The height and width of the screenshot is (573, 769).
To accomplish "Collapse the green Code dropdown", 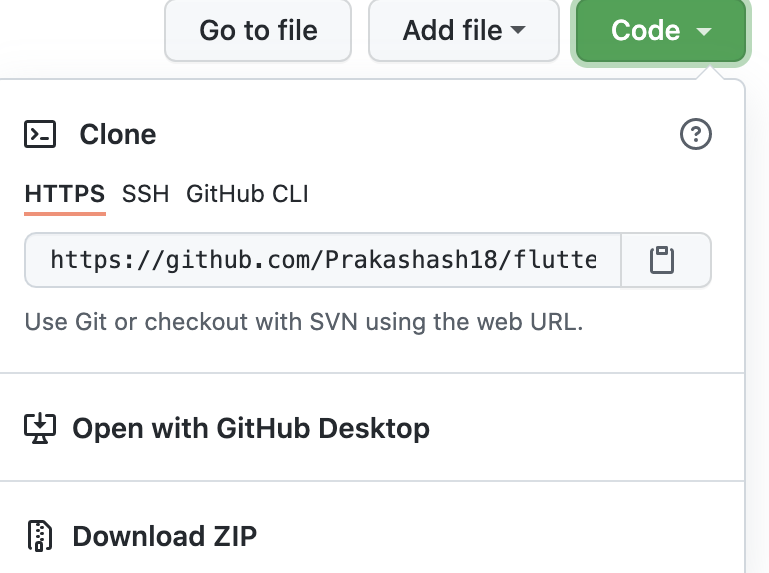I will click(661, 30).
